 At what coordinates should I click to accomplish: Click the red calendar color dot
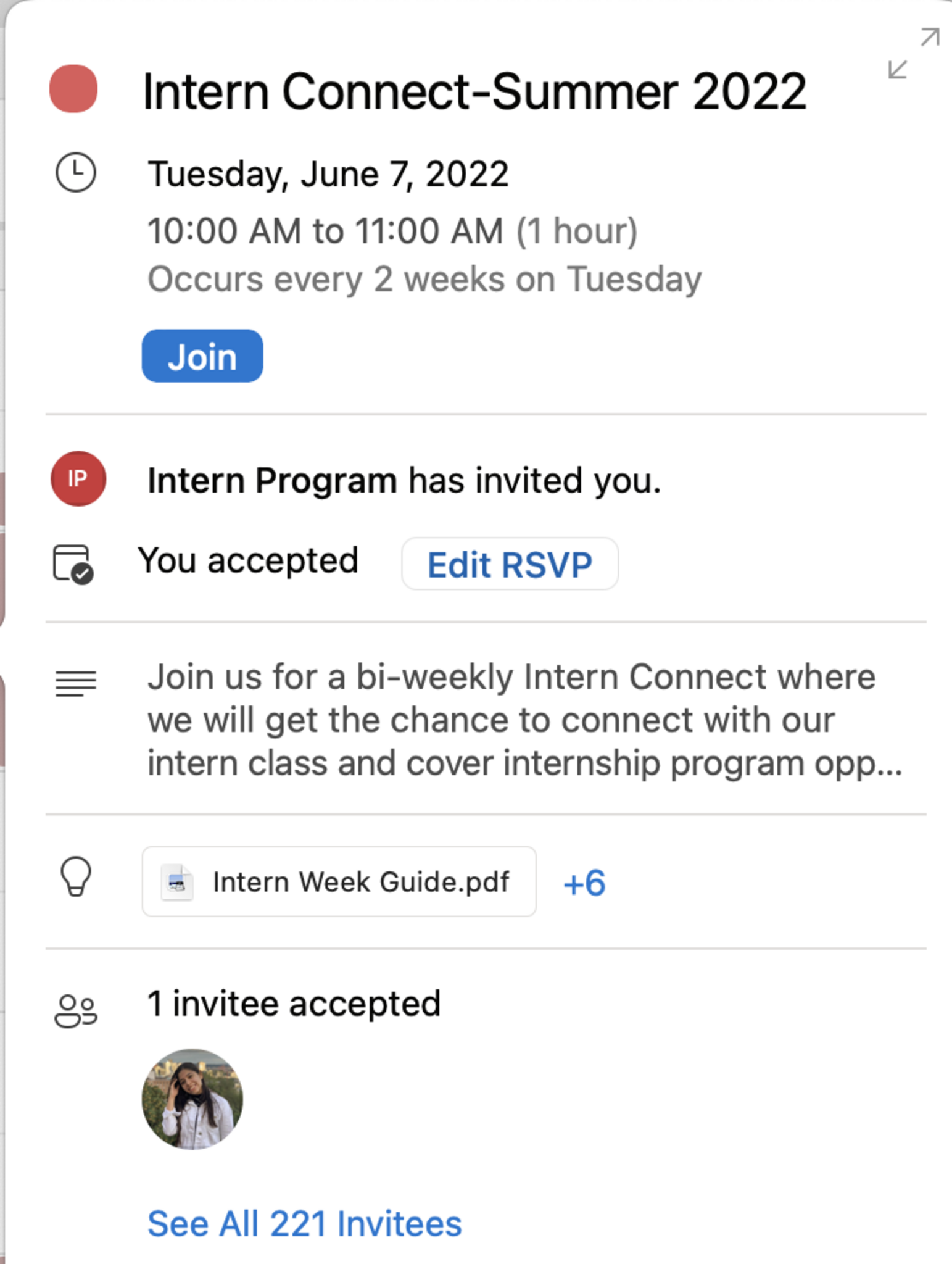(73, 89)
